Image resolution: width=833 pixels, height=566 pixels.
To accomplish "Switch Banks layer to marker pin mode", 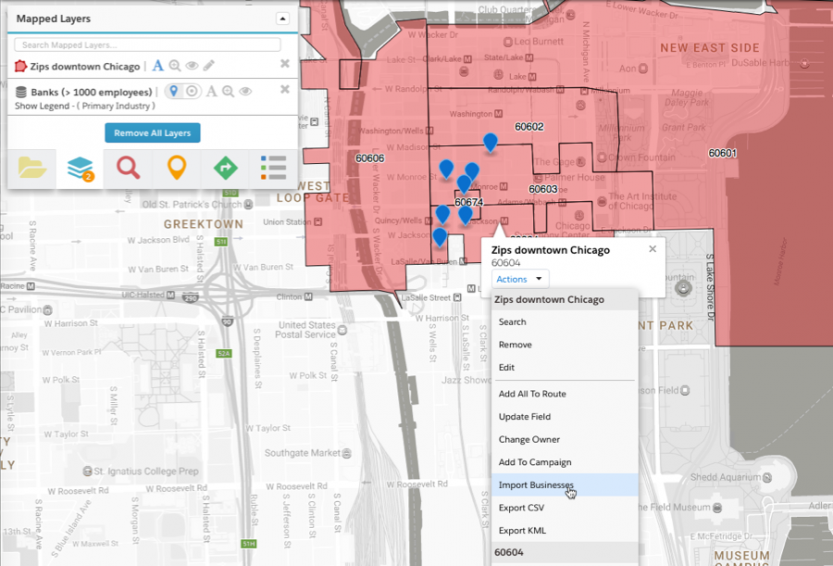I will pyautogui.click(x=173, y=91).
